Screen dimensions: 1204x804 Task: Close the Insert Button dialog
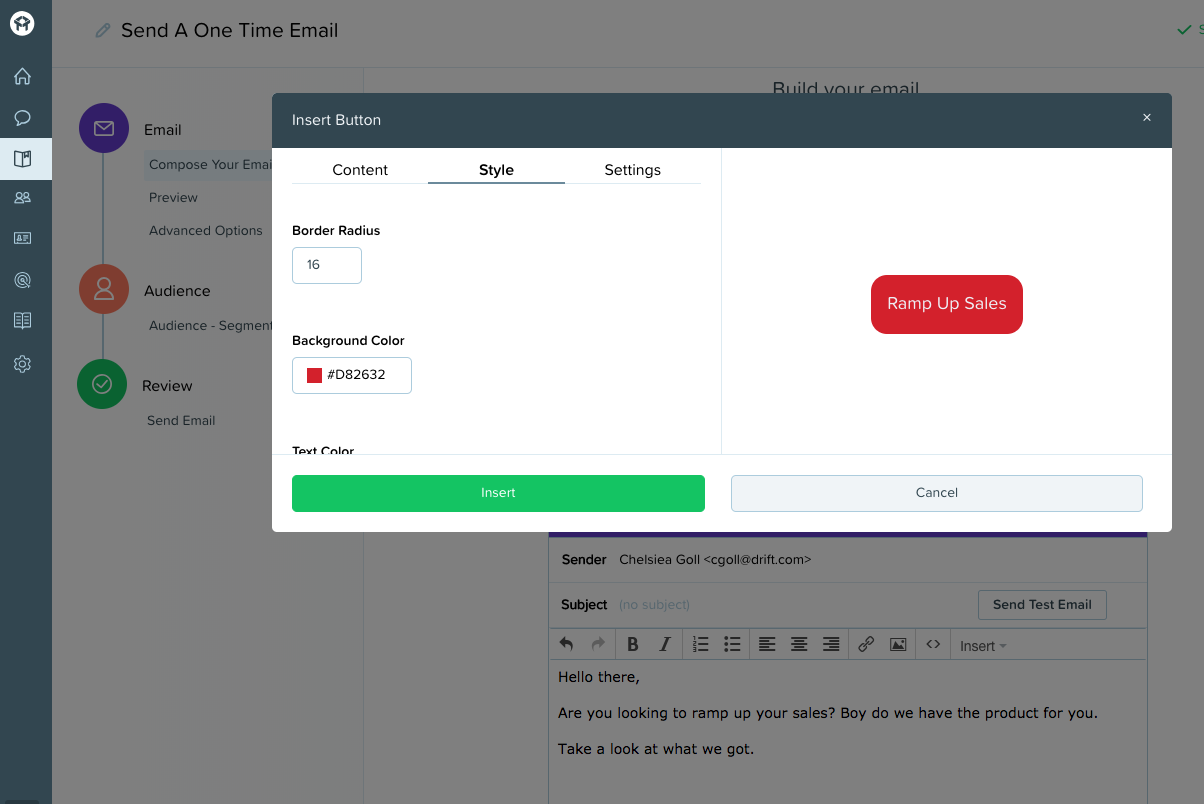1147,118
